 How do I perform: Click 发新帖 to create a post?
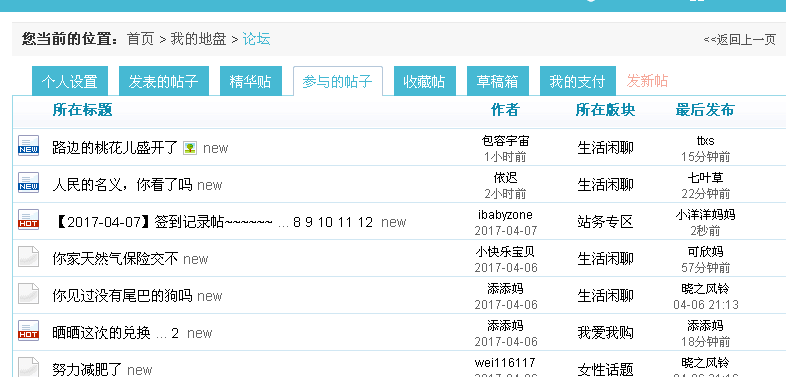[x=647, y=81]
